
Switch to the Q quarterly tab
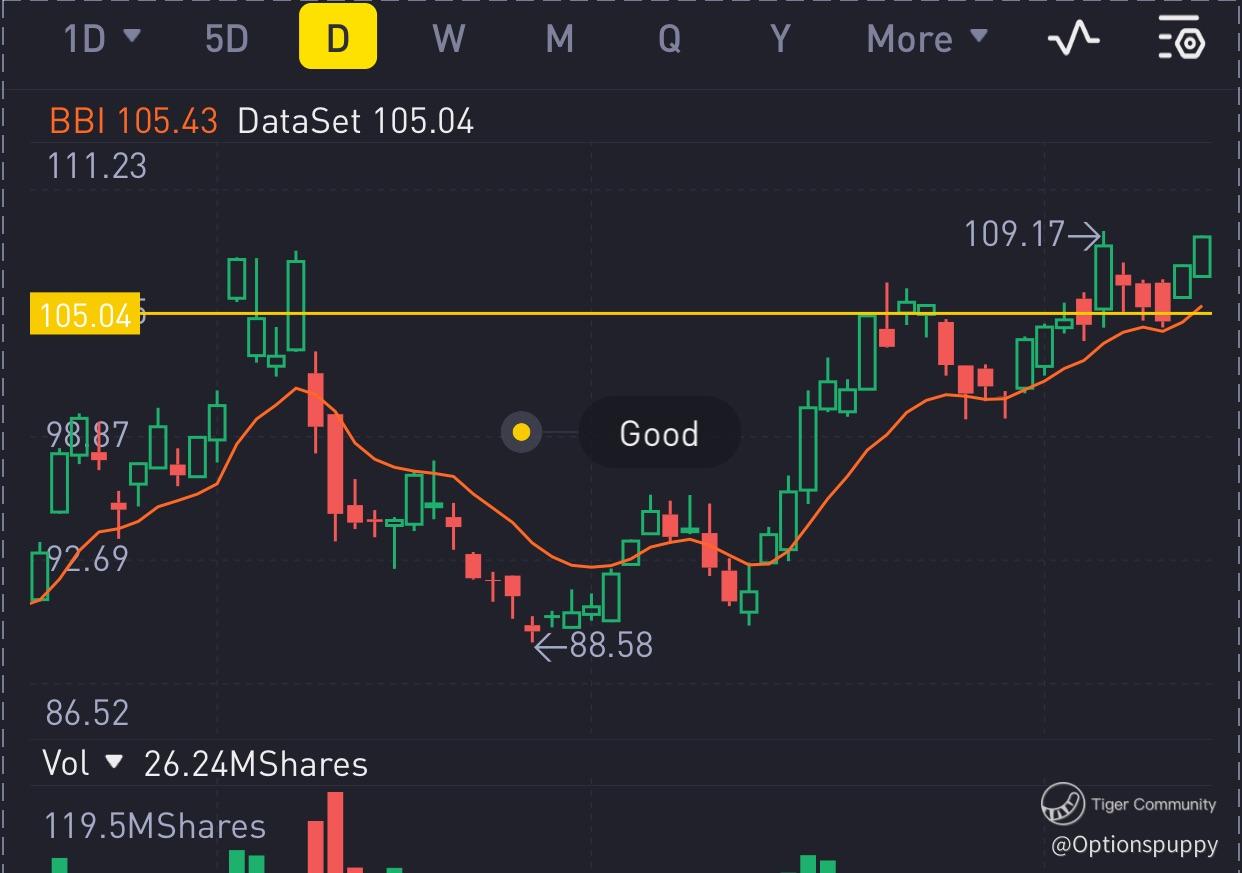click(x=669, y=38)
